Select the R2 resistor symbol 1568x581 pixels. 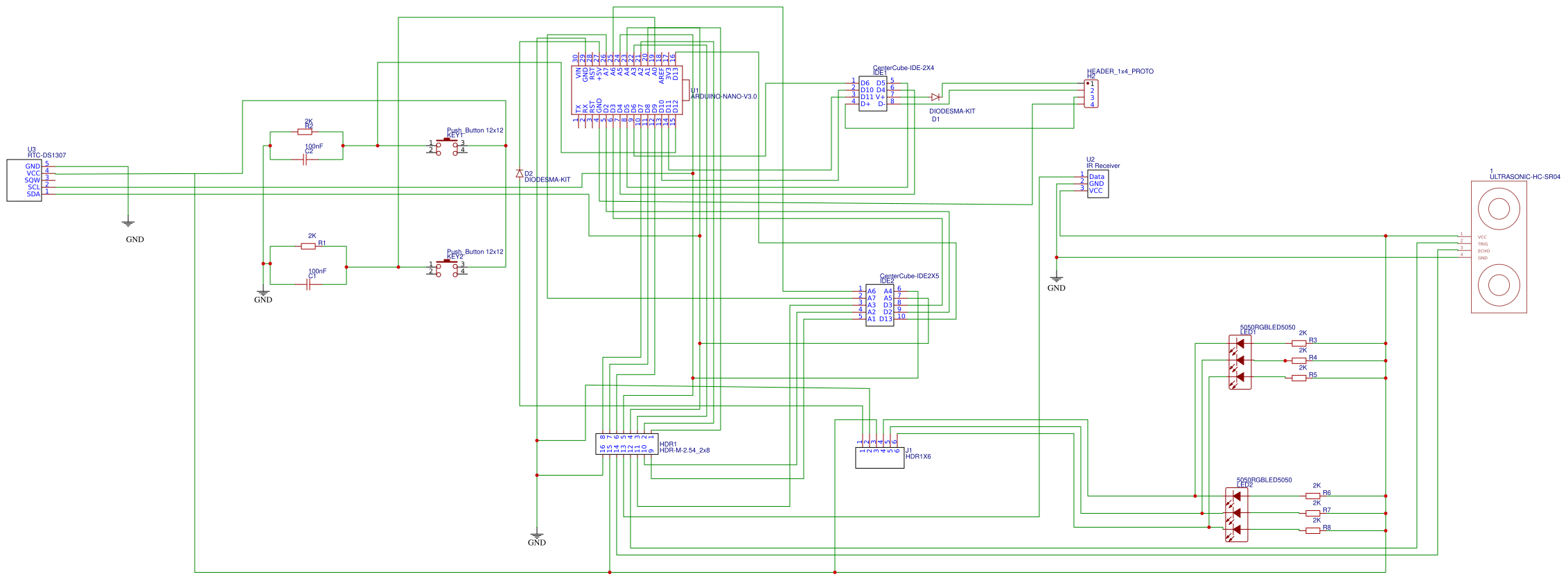coord(305,132)
